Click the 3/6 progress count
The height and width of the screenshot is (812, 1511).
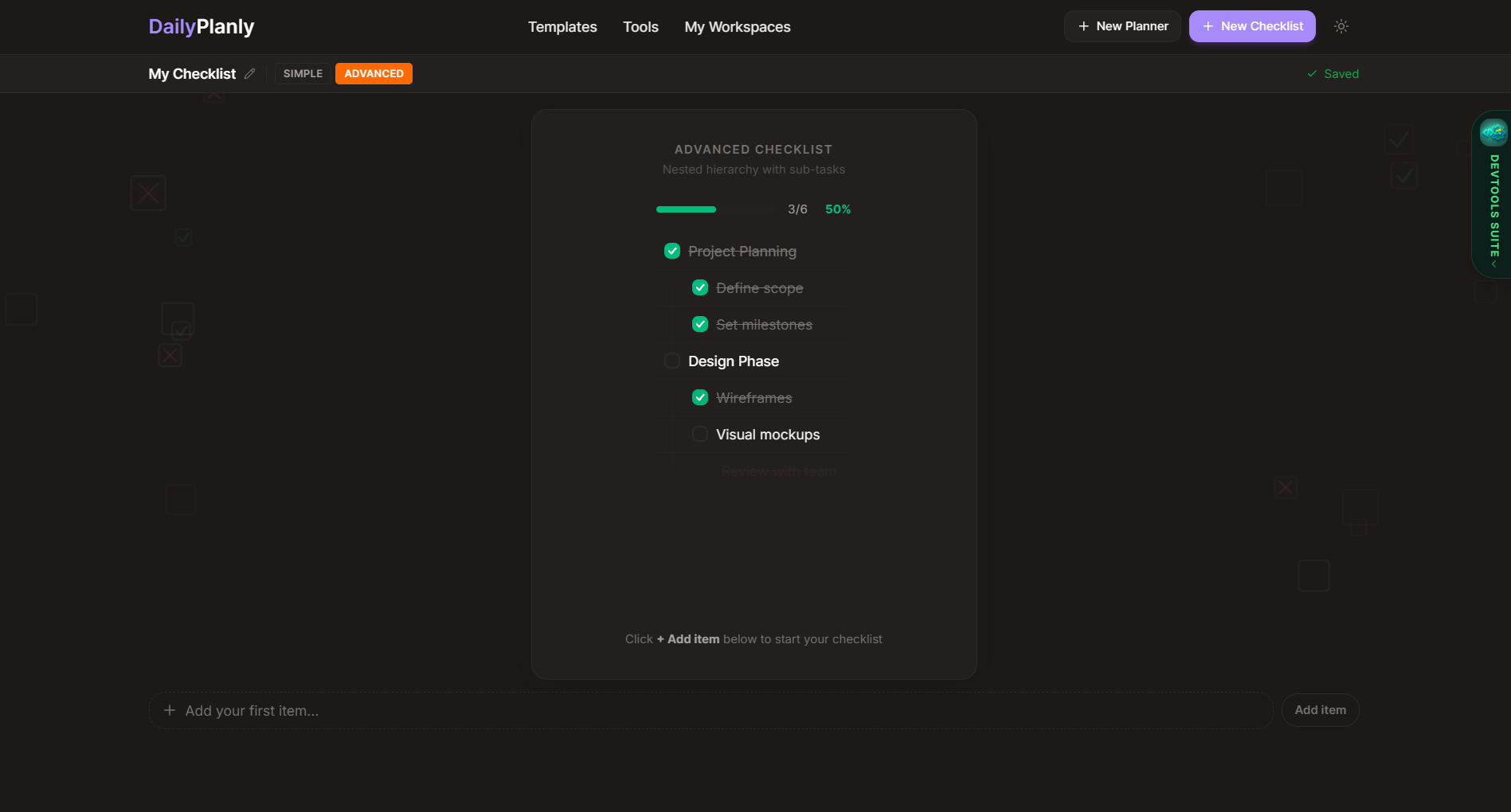[x=797, y=209]
